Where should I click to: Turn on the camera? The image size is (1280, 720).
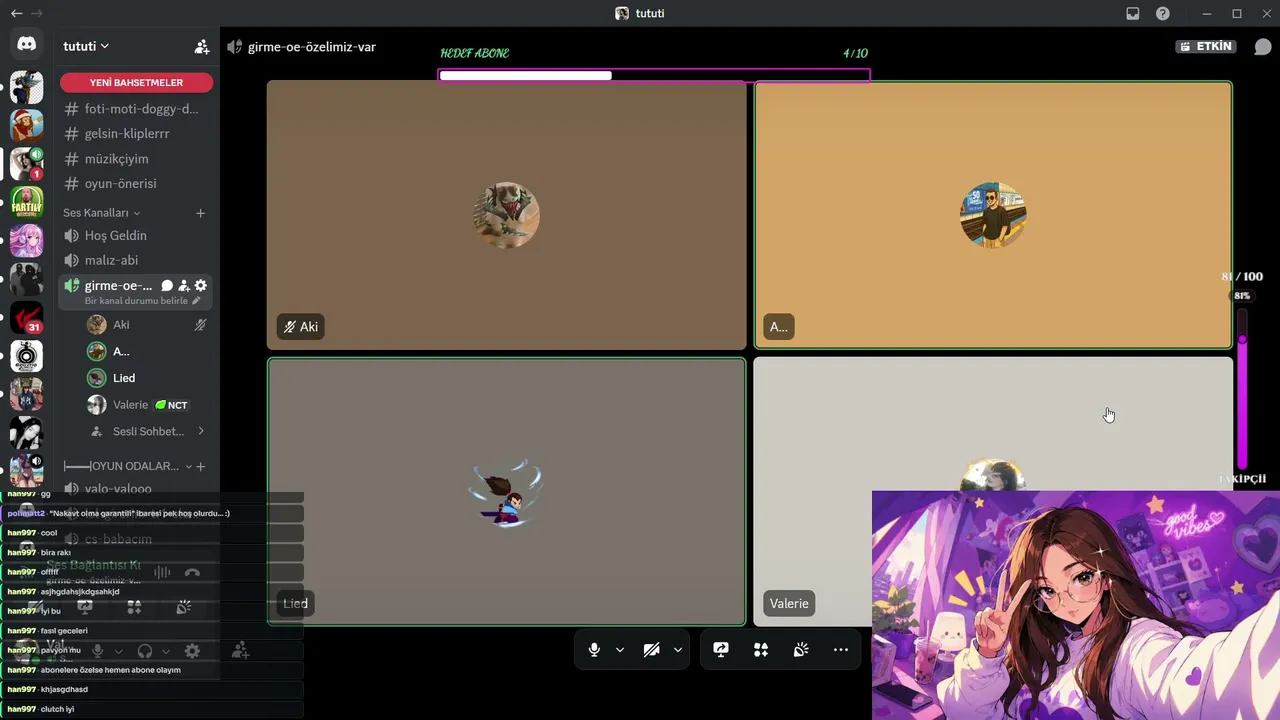[x=652, y=650]
